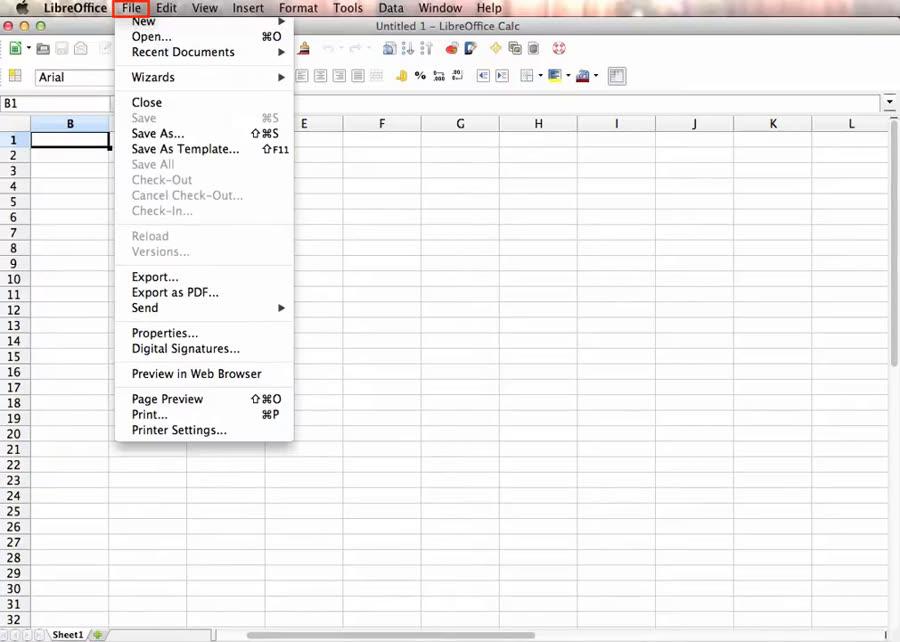Expand the formula bar arrow
The width and height of the screenshot is (900, 642).
click(890, 102)
